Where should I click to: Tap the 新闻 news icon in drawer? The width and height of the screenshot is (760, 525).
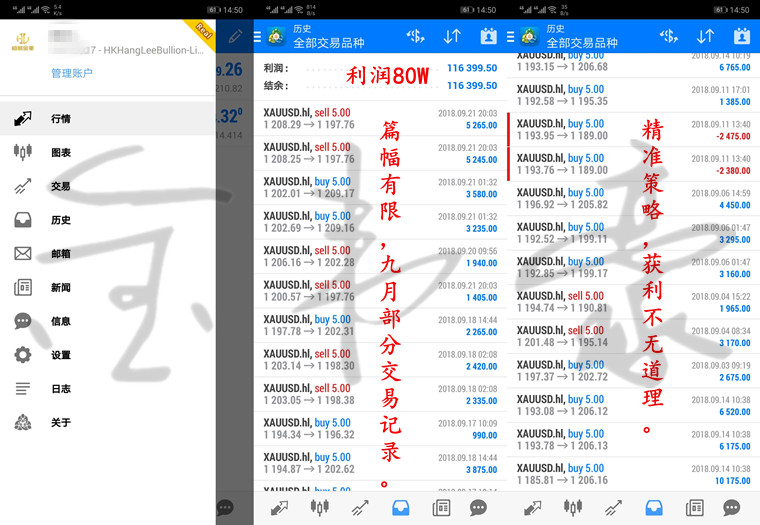click(23, 288)
